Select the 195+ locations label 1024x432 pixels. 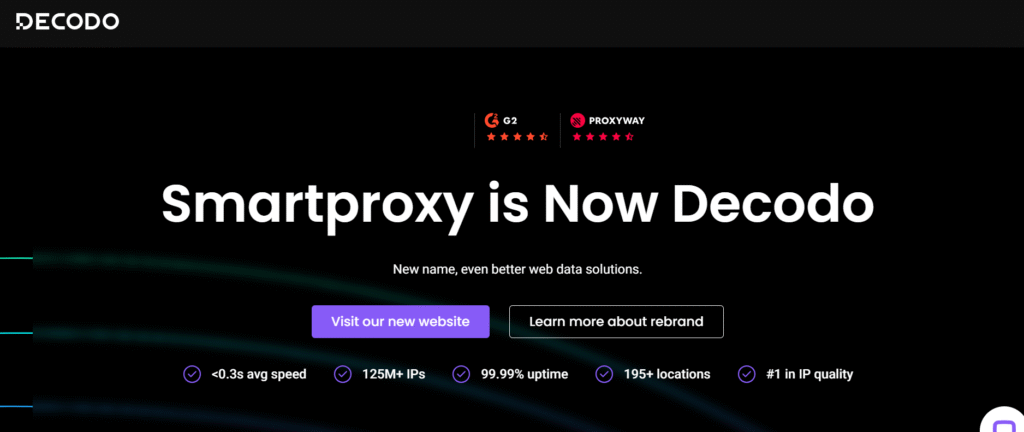pyautogui.click(x=667, y=375)
